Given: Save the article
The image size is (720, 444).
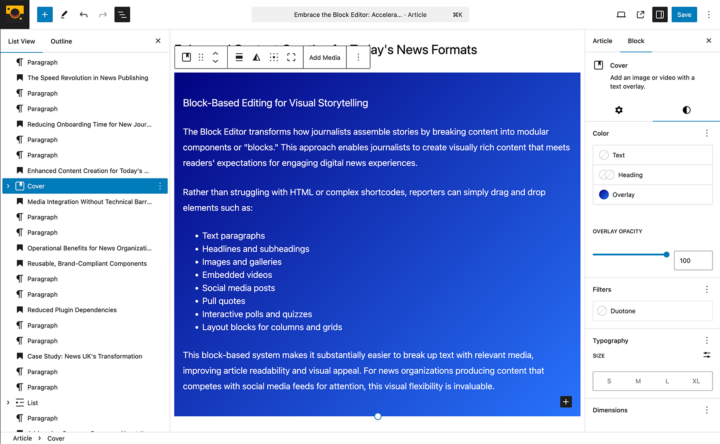Looking at the screenshot, I should tap(684, 15).
